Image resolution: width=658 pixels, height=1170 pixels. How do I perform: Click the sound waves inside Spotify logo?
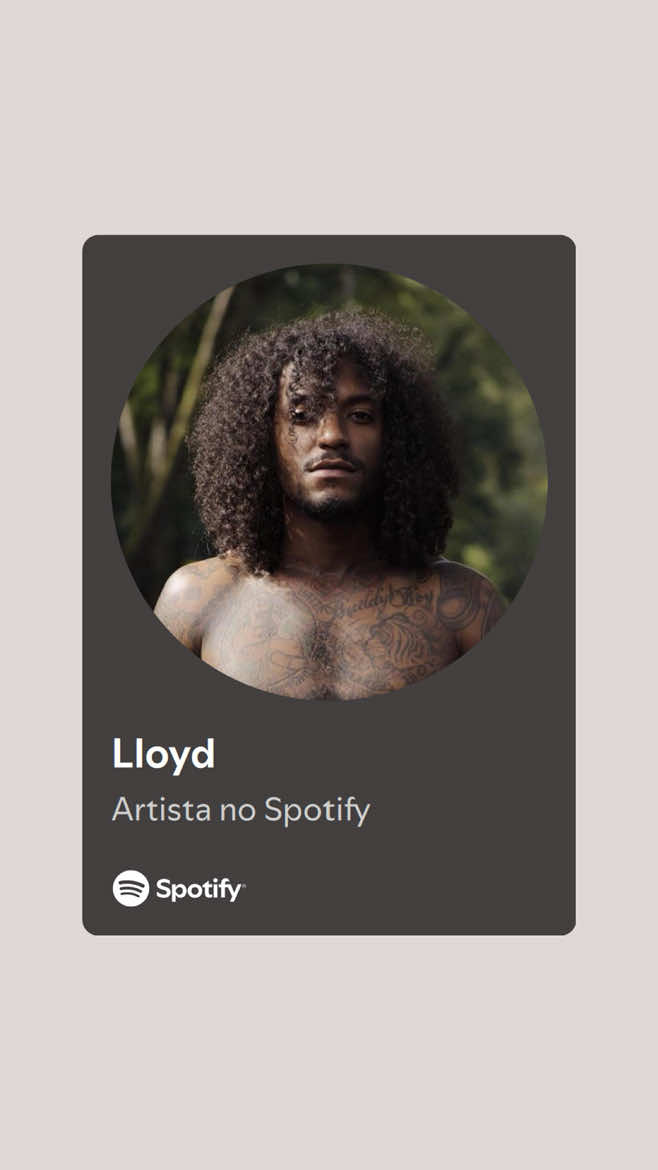131,888
